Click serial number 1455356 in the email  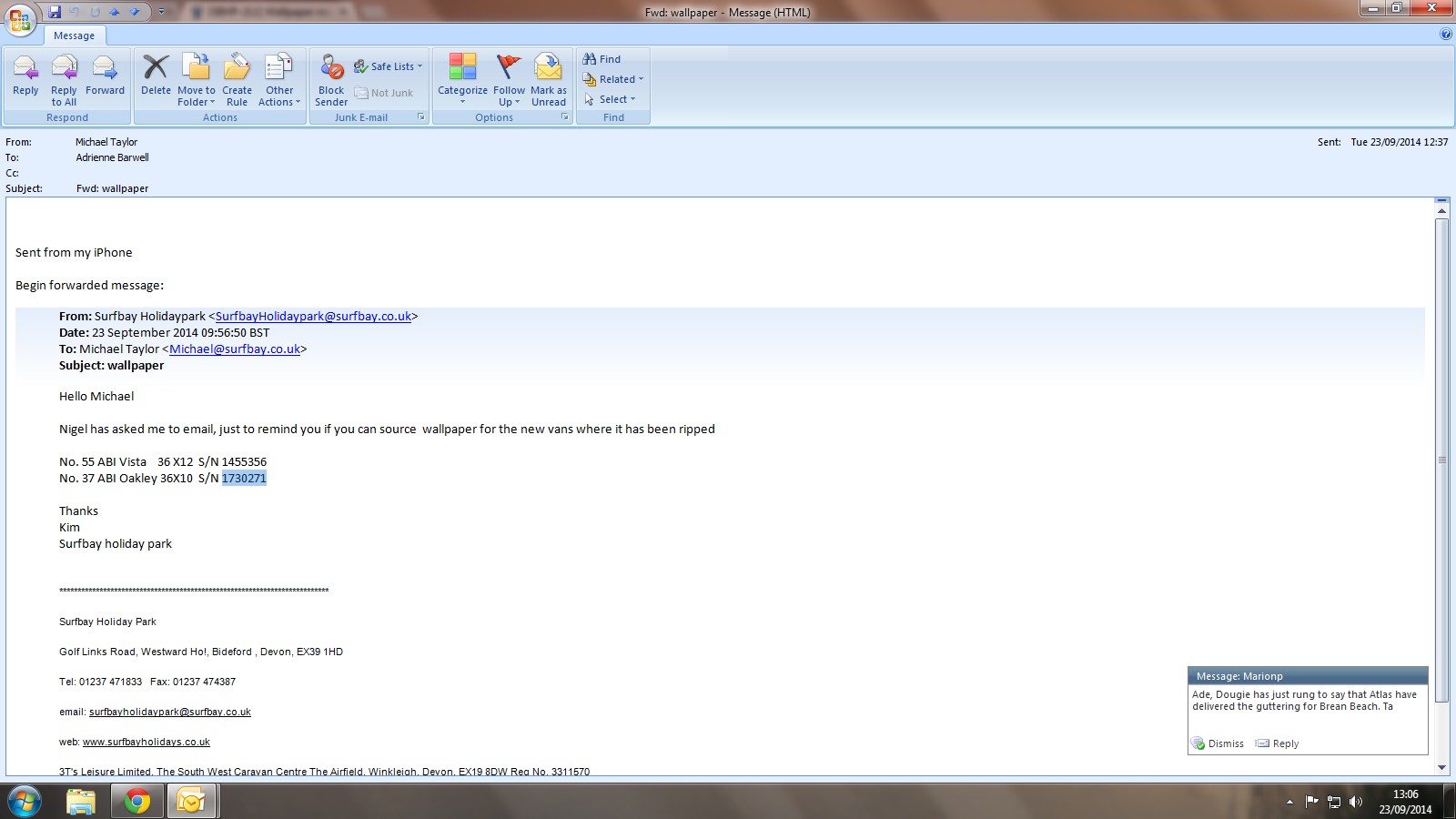244,462
